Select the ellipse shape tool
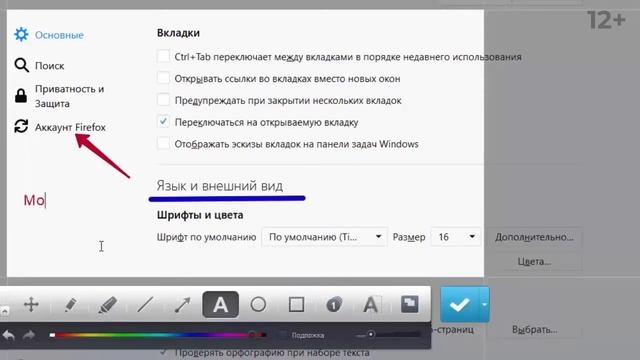Viewport: 640px width, 360px height. pyautogui.click(x=258, y=304)
